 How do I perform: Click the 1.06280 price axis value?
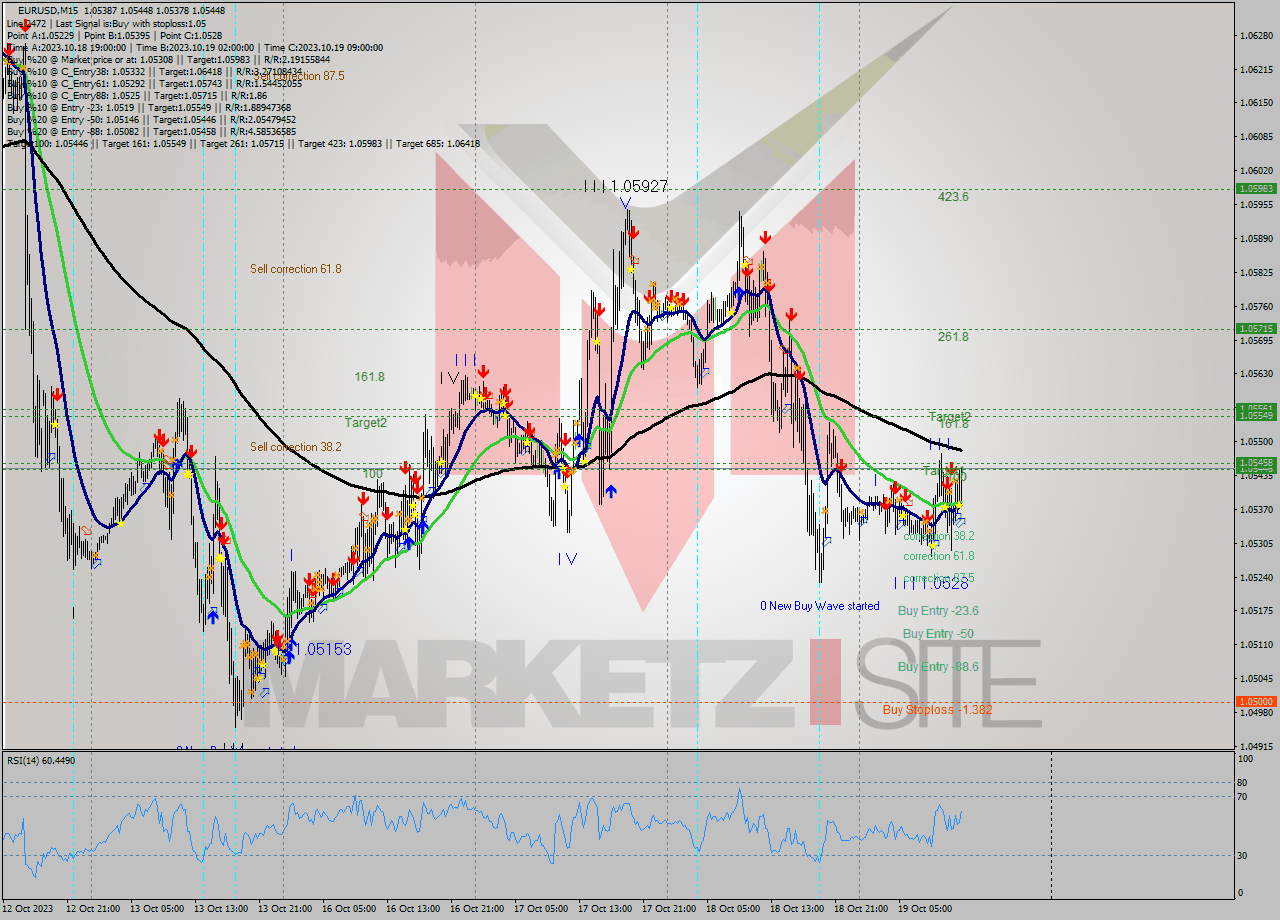click(1256, 36)
